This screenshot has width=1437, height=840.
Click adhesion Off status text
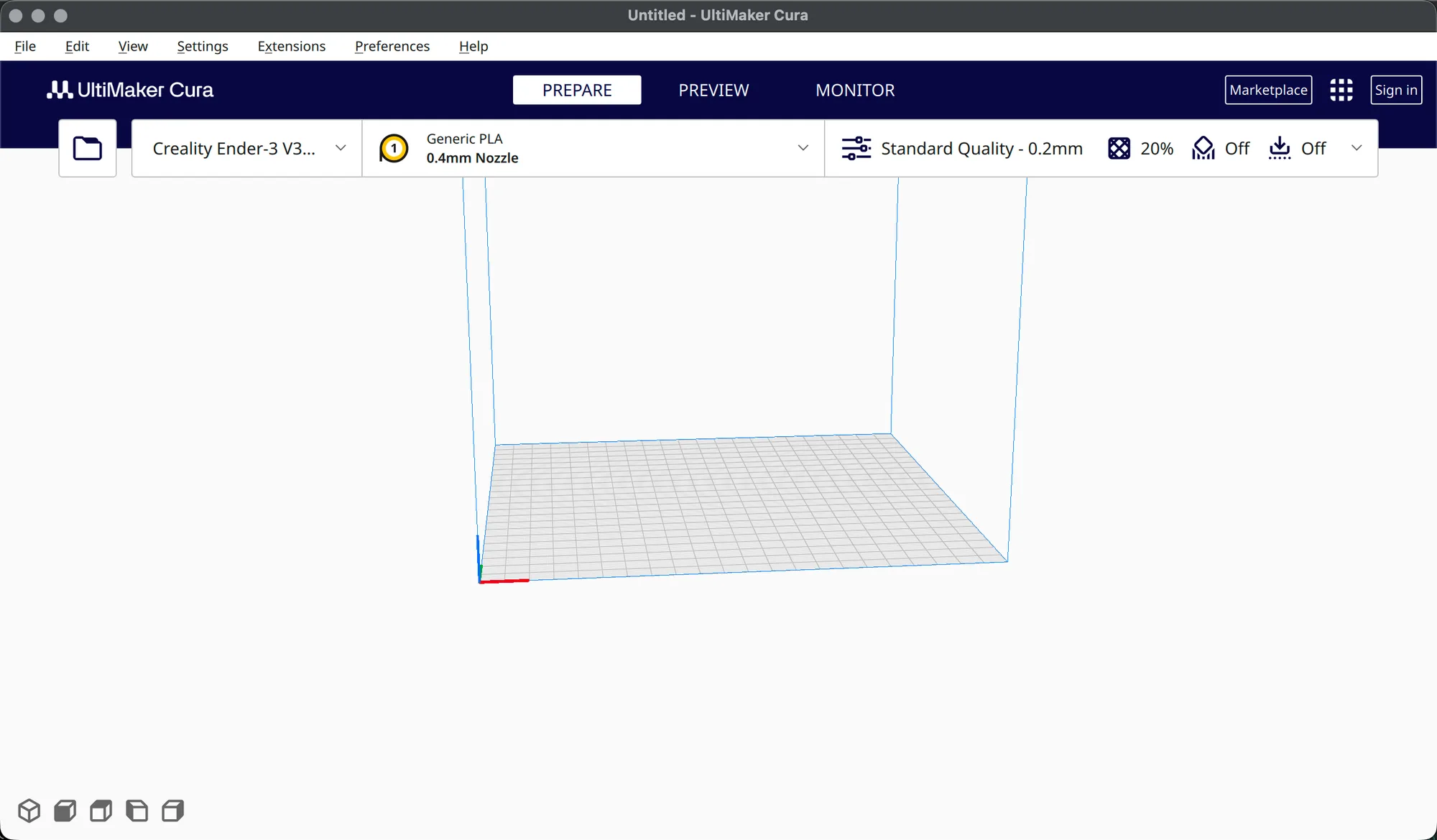(1313, 148)
